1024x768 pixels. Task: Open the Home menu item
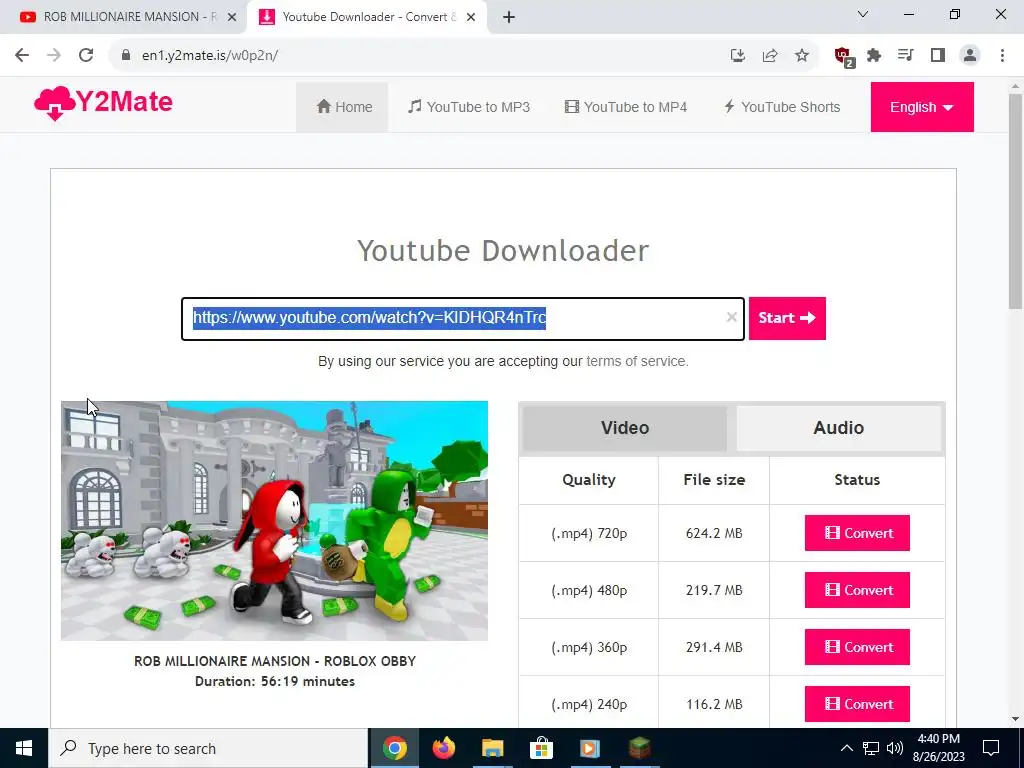pyautogui.click(x=344, y=107)
